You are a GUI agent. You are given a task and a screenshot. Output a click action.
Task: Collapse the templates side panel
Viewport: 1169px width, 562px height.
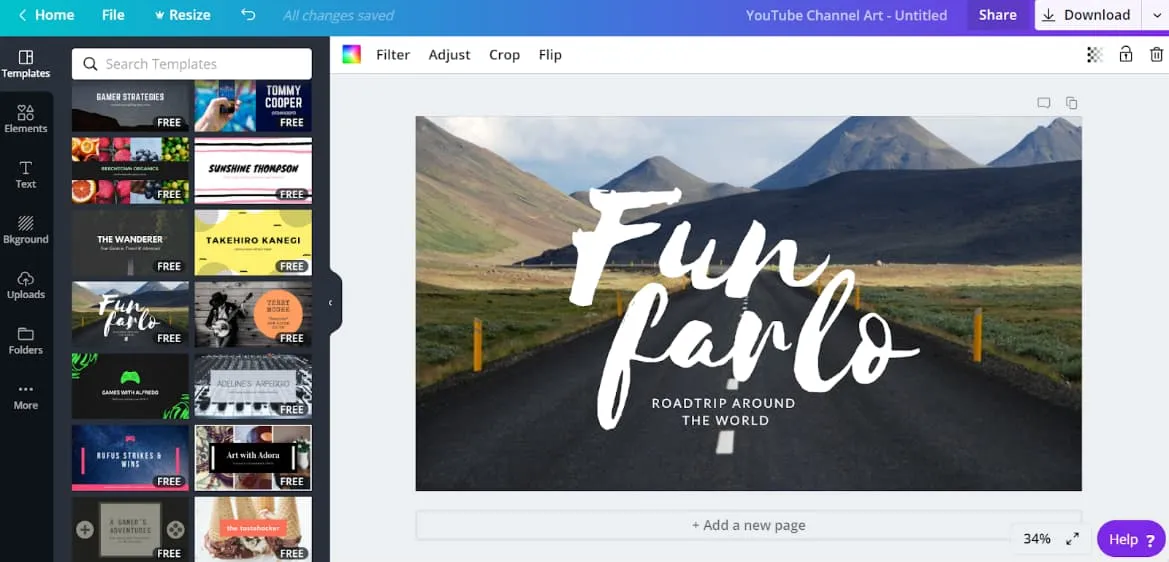click(x=330, y=303)
